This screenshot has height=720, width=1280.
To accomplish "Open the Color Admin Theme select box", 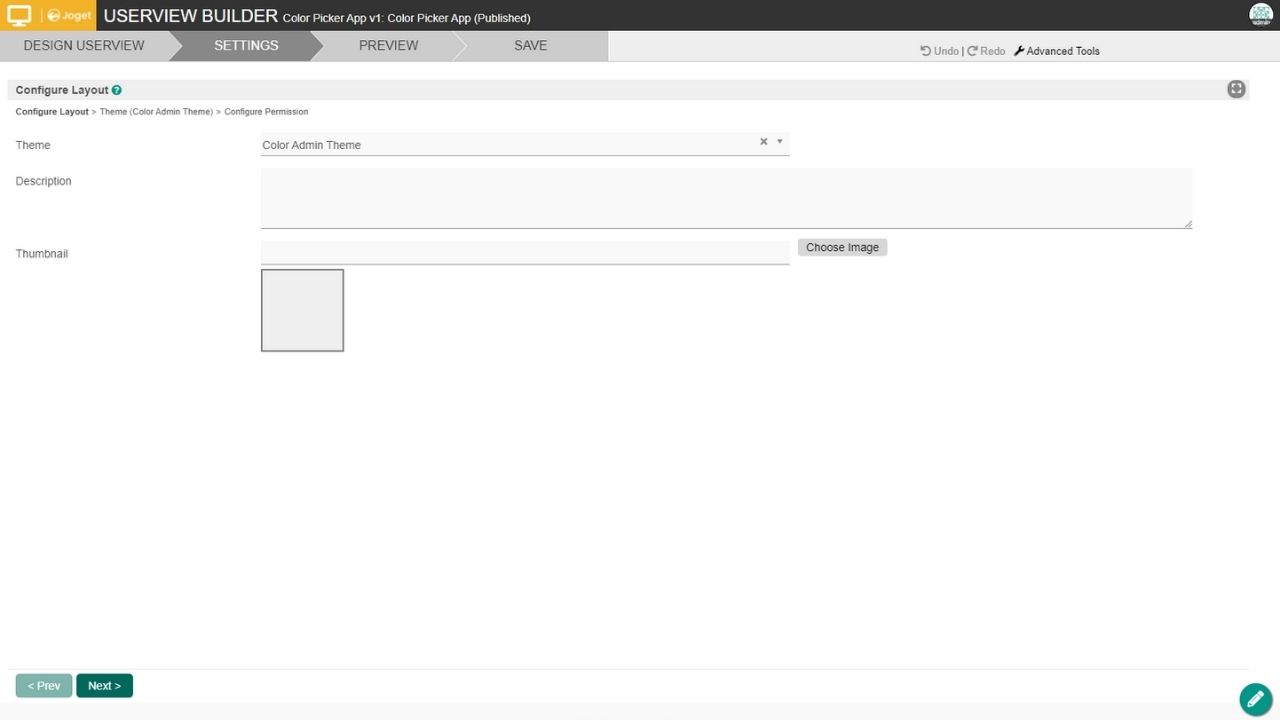I will coord(500,145).
